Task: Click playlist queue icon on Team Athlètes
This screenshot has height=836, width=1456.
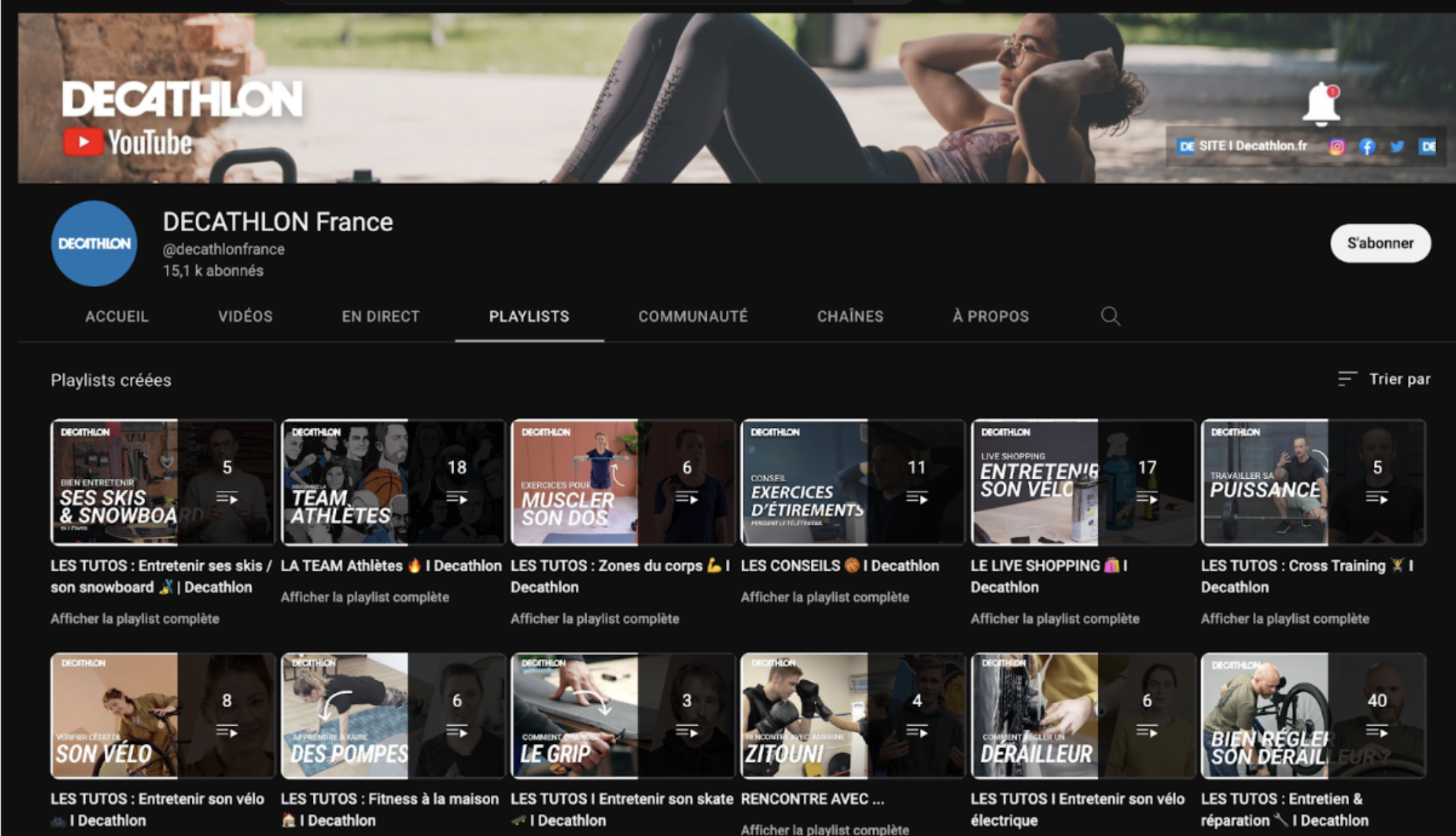Action: click(x=457, y=498)
